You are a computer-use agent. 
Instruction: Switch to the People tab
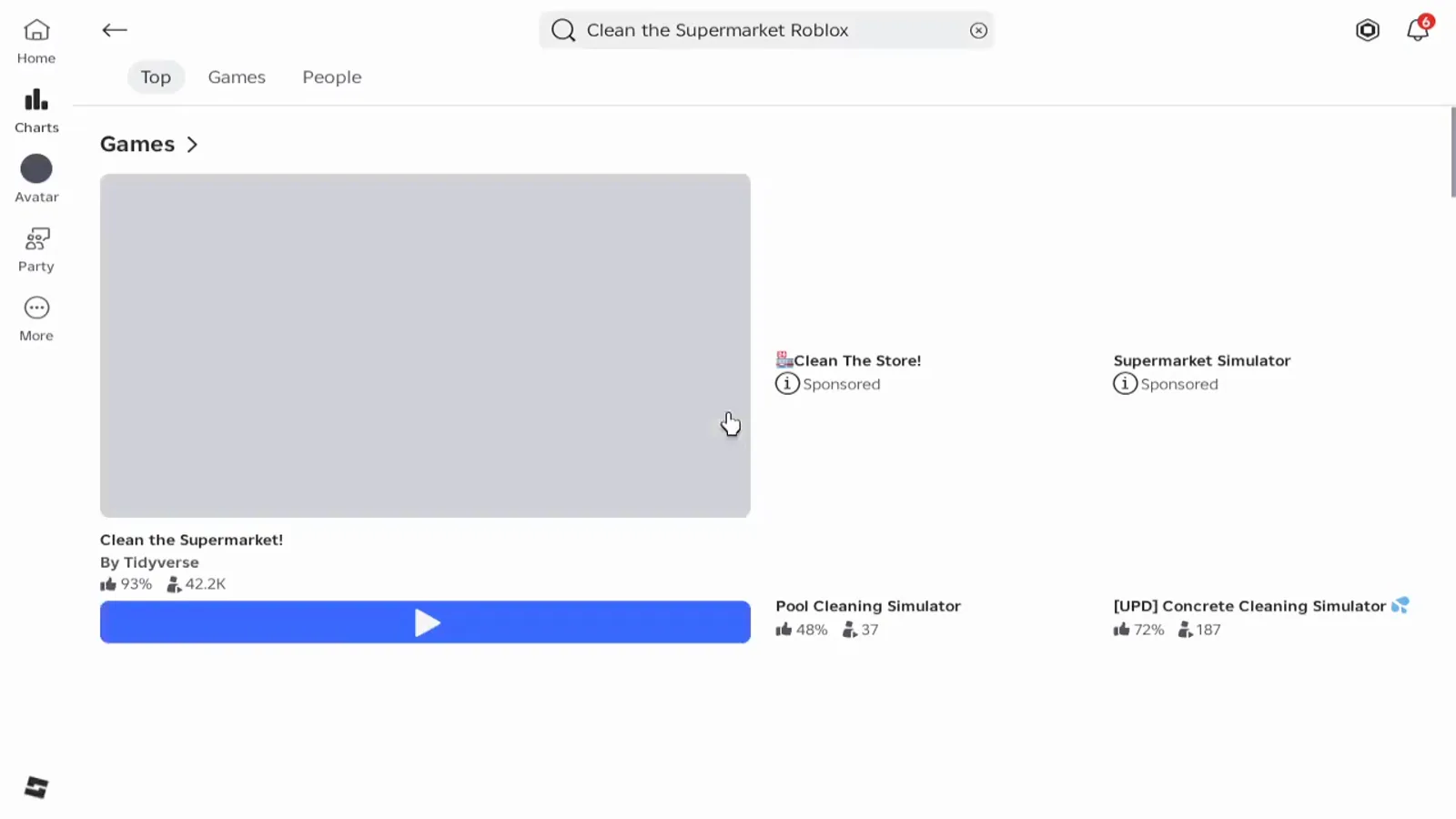tap(332, 77)
